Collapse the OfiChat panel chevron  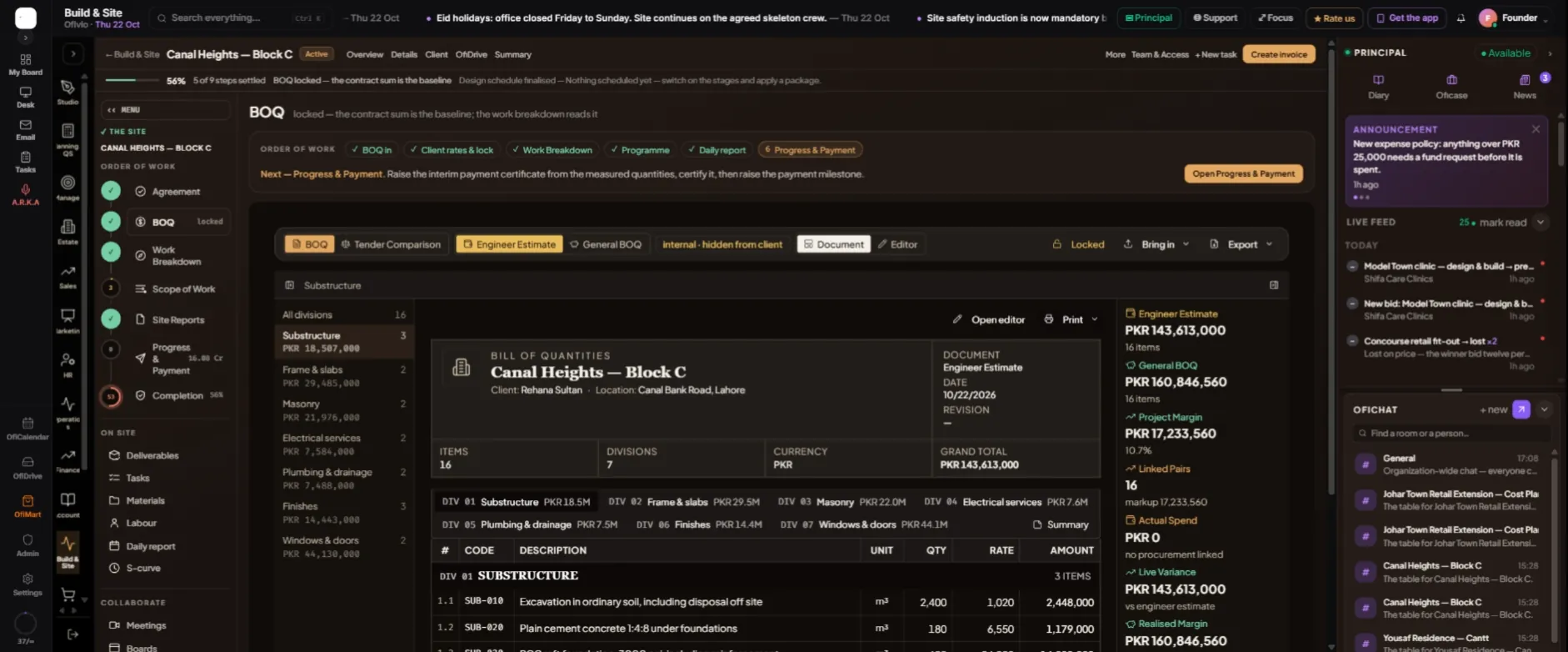point(1544,409)
